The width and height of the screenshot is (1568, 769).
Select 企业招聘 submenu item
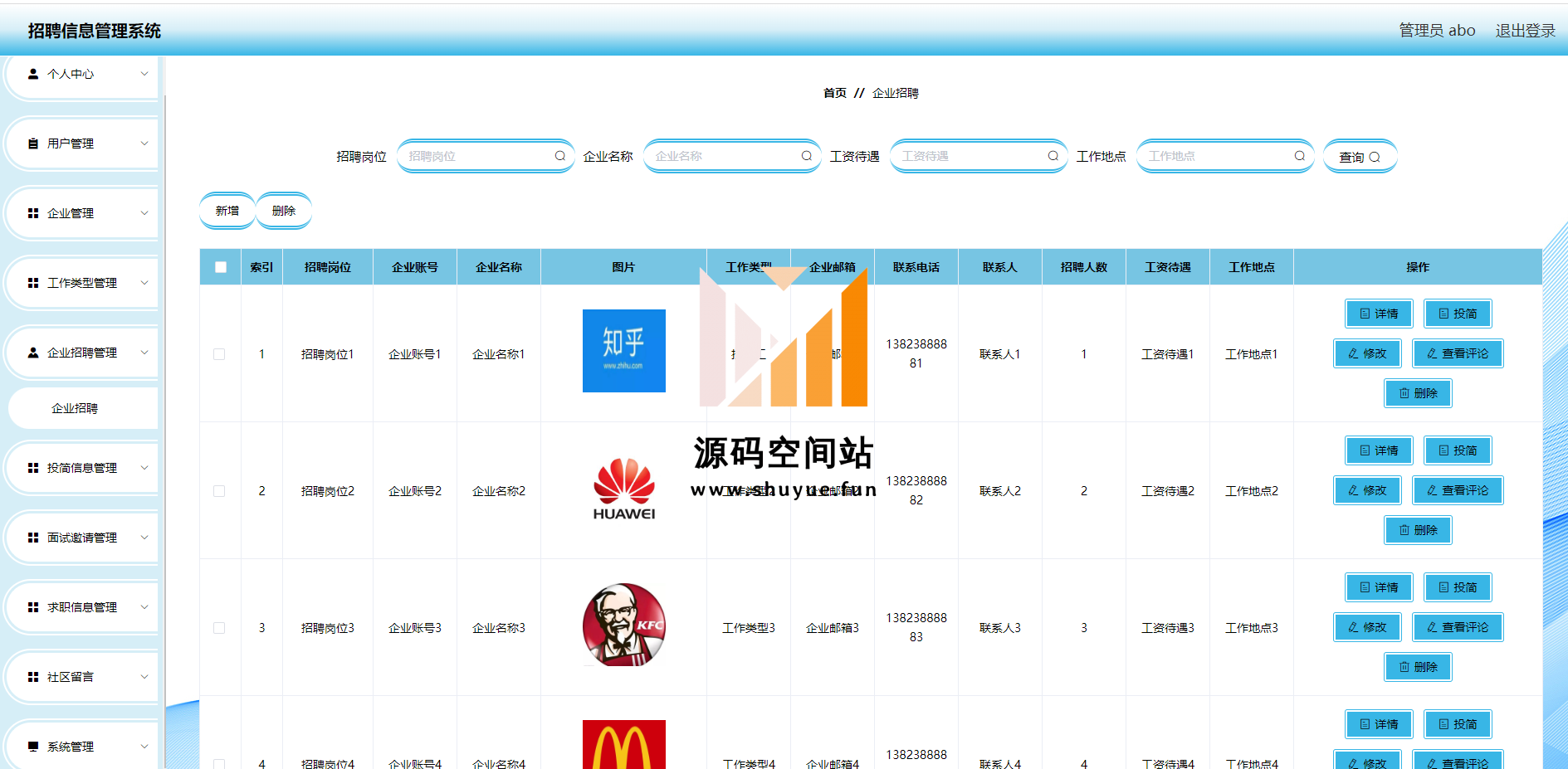tap(83, 408)
